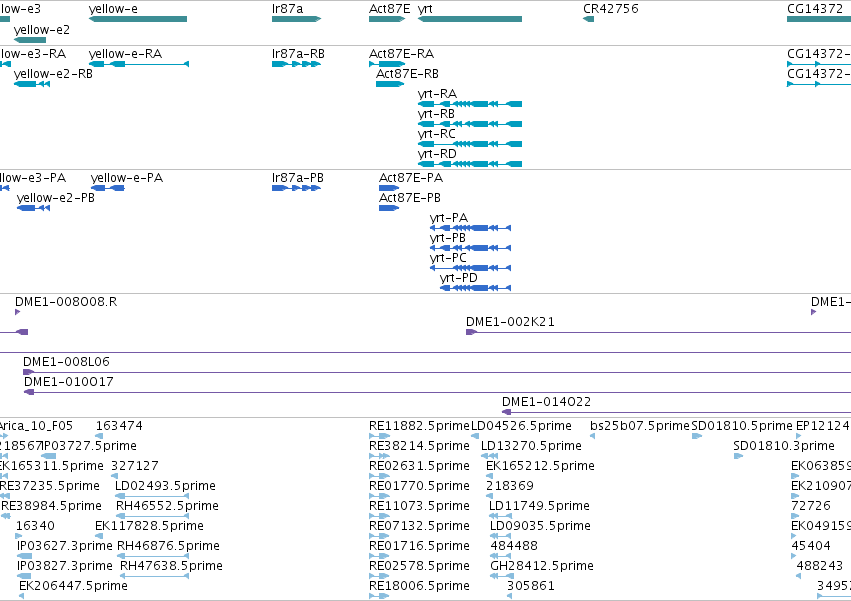The image size is (851, 601).
Task: Select the 16340 EST entry
Action: click(35, 526)
